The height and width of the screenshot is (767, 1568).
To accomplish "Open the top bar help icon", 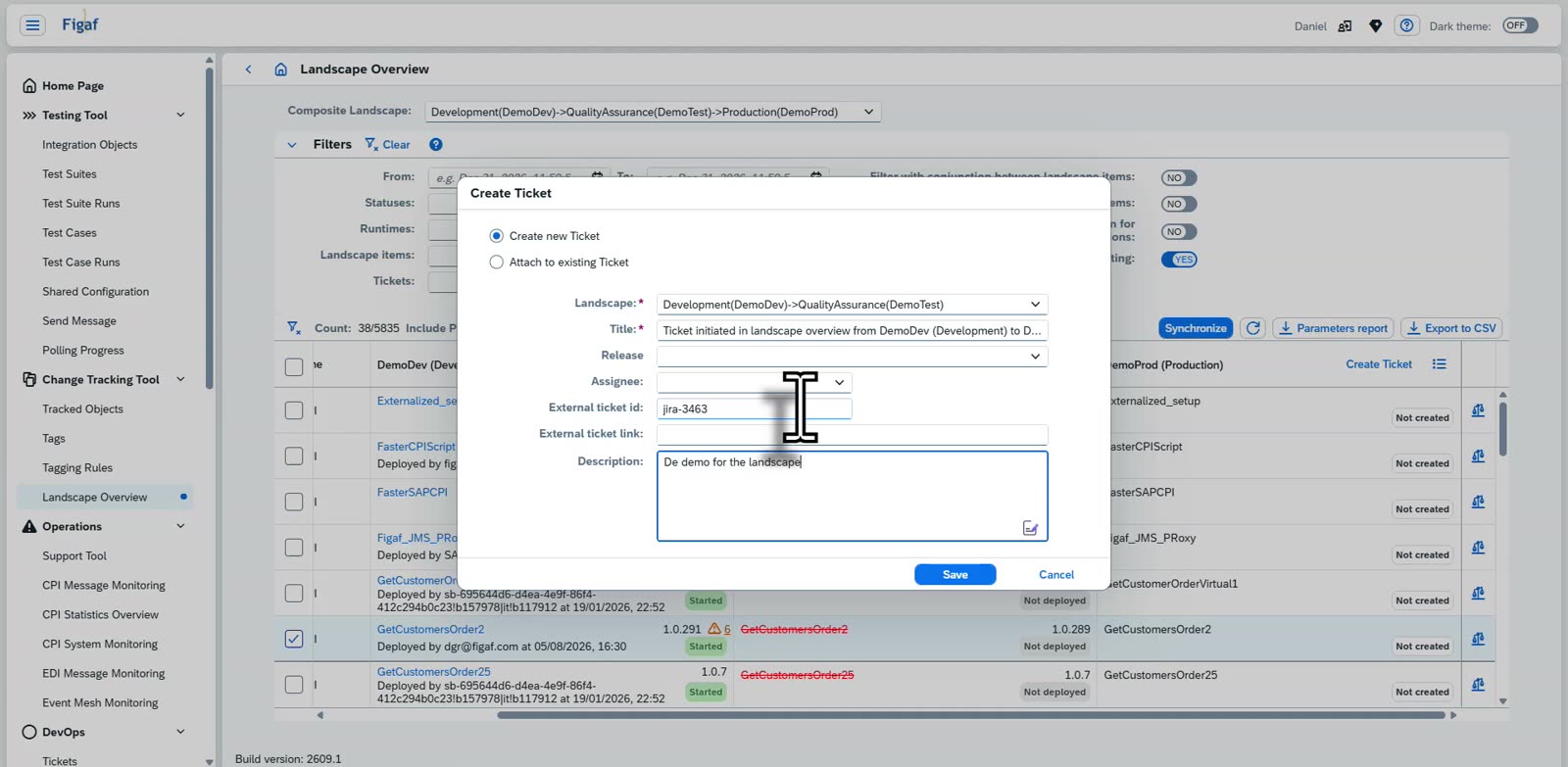I will (x=1407, y=26).
